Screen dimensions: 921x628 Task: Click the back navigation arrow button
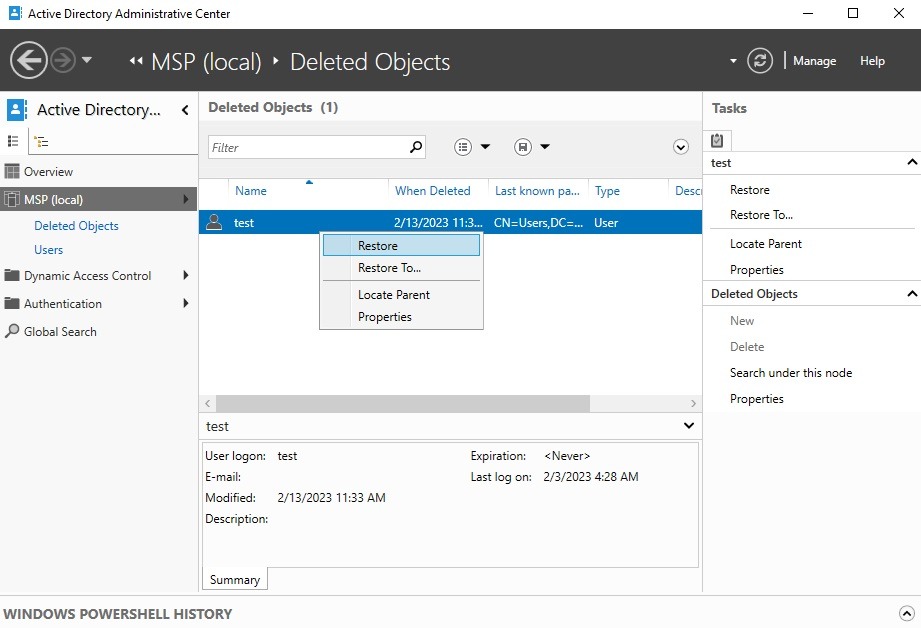tap(28, 61)
